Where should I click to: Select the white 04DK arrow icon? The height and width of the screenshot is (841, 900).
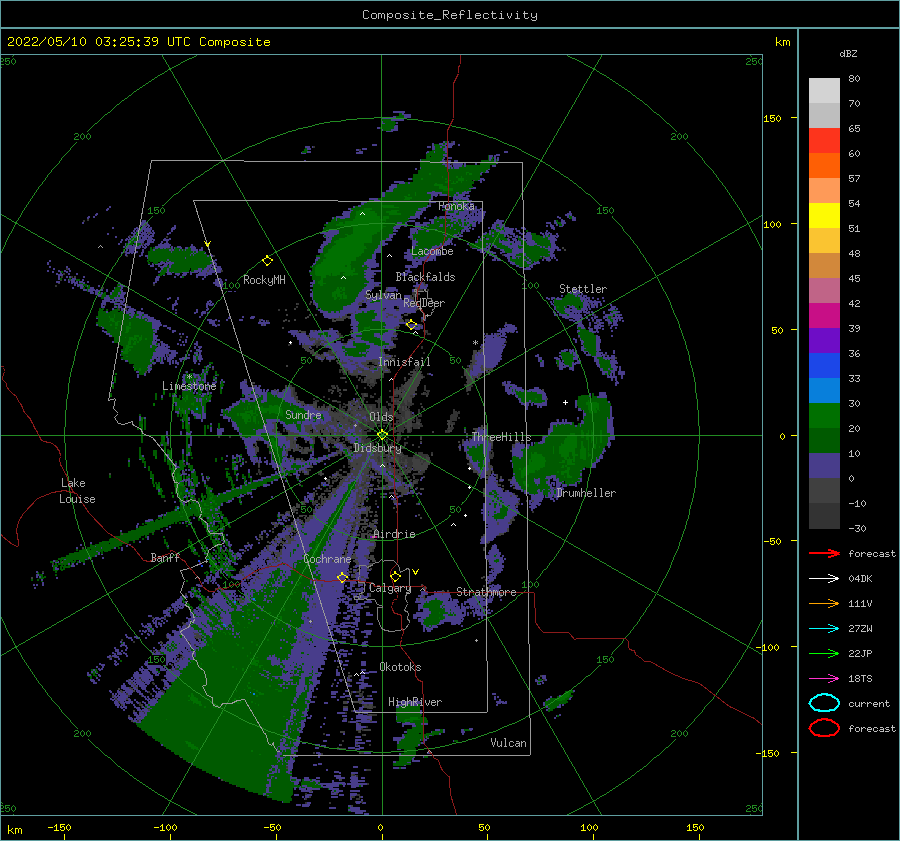point(824,579)
